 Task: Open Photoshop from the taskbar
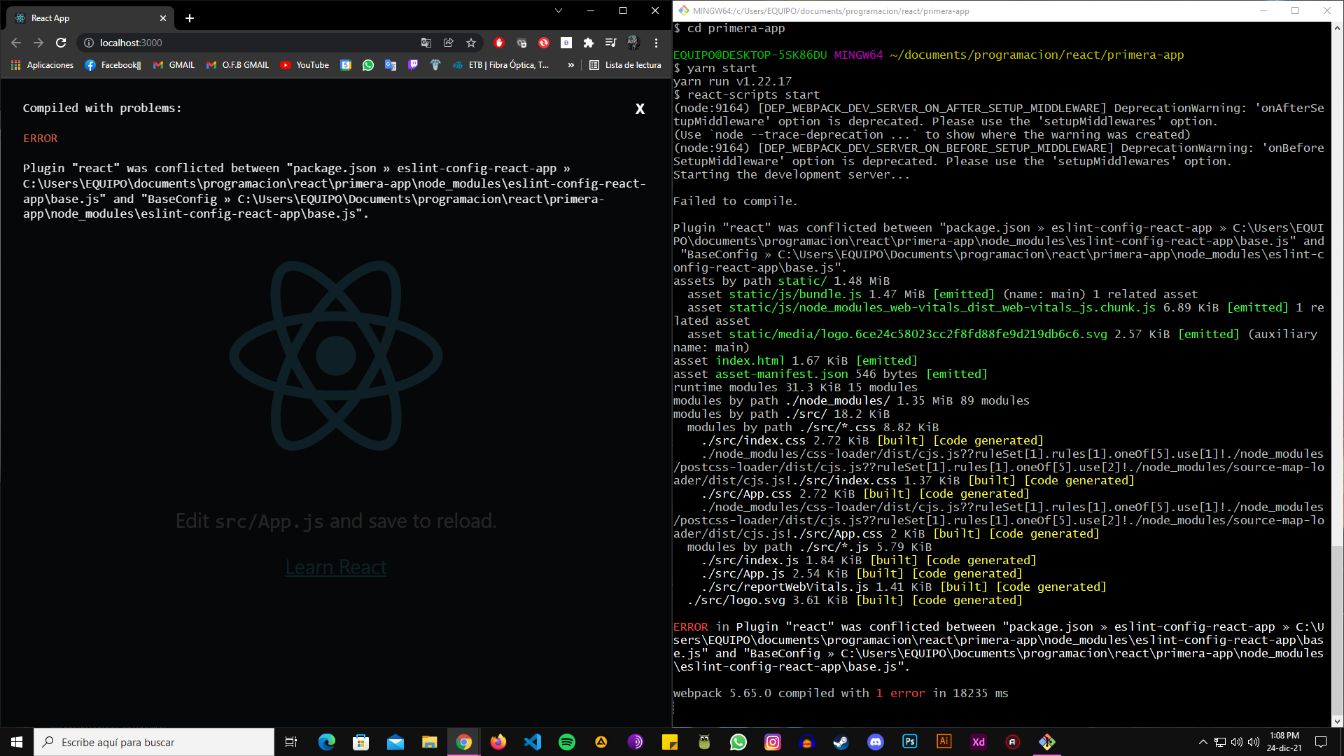(910, 742)
